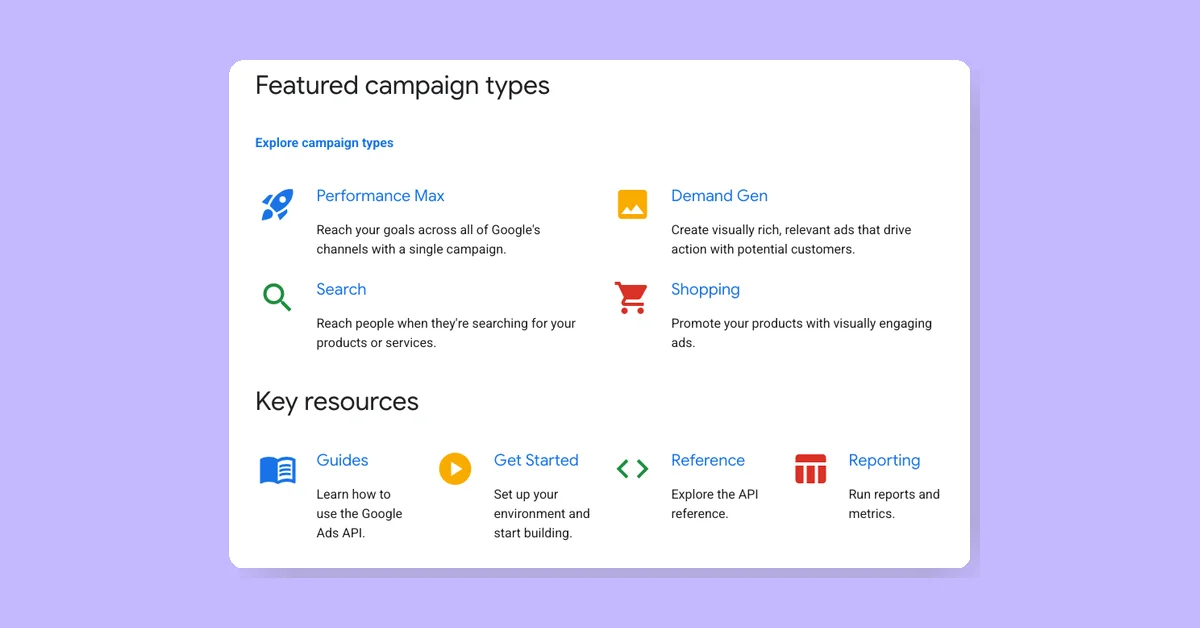The height and width of the screenshot is (628, 1200).
Task: Open the Demand Gen link
Action: pos(719,196)
